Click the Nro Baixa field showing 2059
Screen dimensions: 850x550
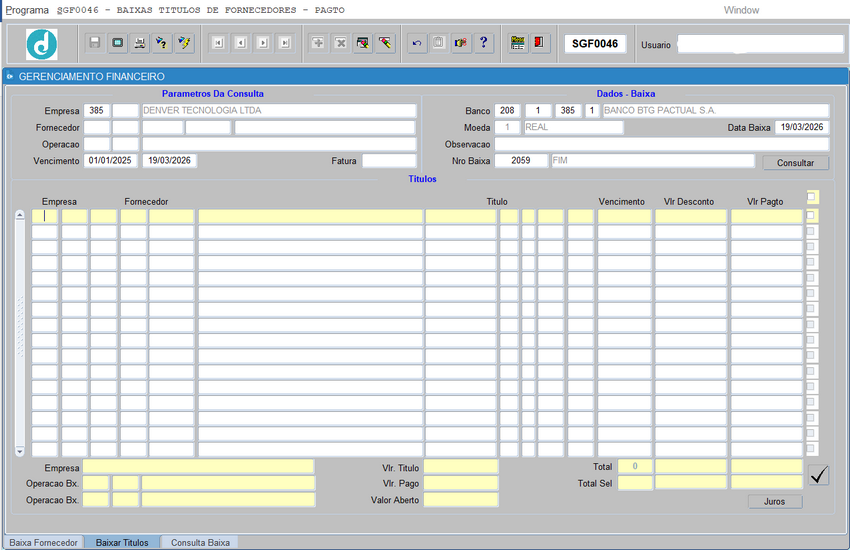(x=521, y=160)
